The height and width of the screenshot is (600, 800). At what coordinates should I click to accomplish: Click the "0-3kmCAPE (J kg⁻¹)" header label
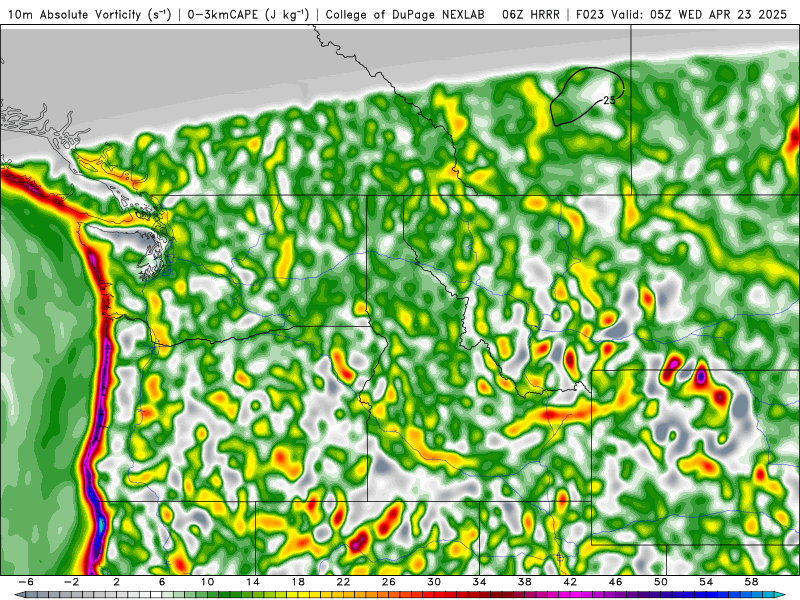248,14
